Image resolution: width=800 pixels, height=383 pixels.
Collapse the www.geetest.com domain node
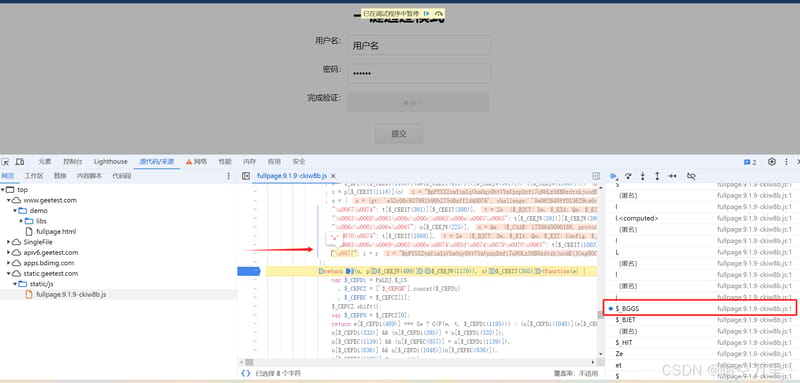(9, 200)
